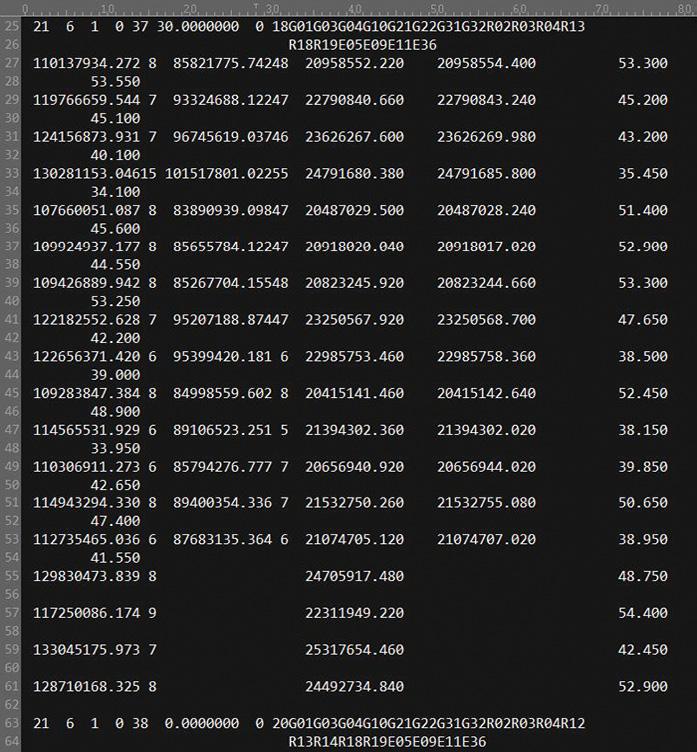Screen dimensions: 697x752
Task: Click empty line number 62 in gutter
Action: pos(12,705)
